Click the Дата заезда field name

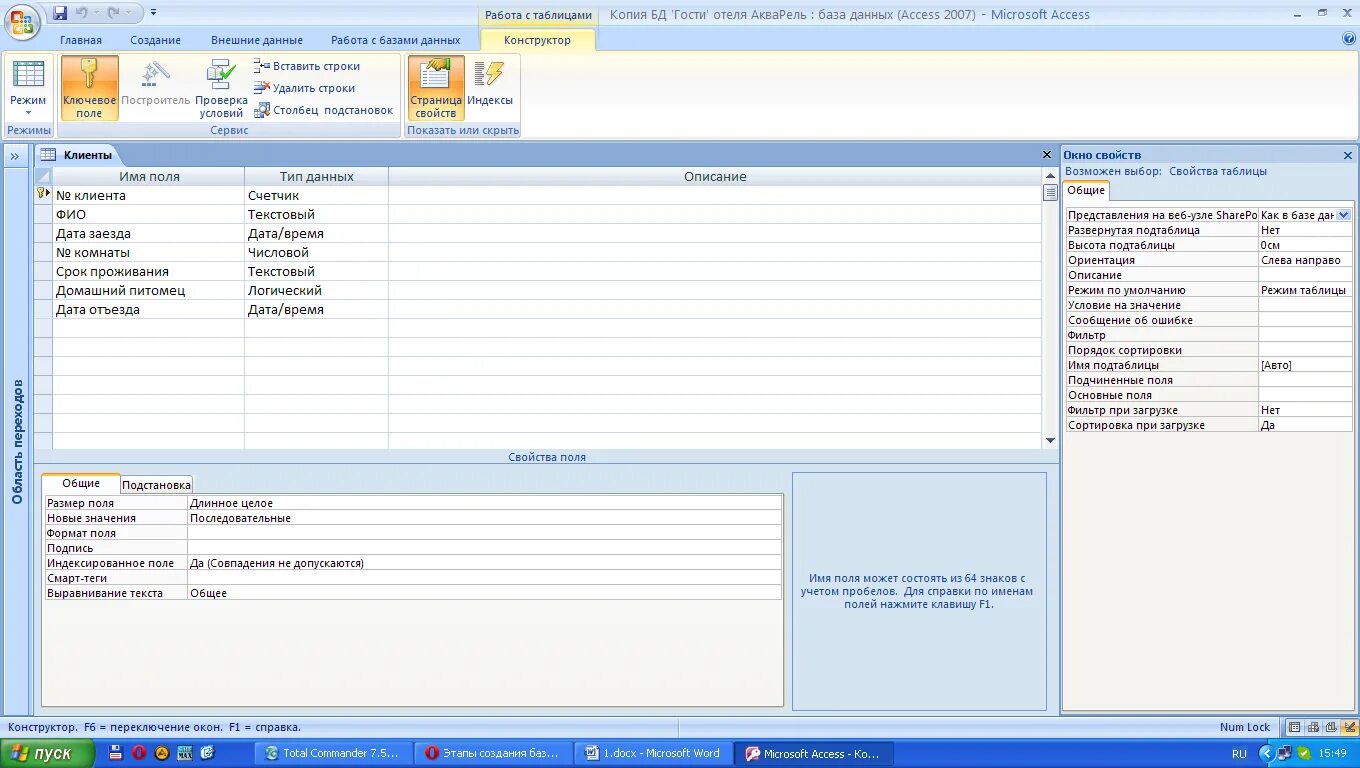tap(148, 233)
